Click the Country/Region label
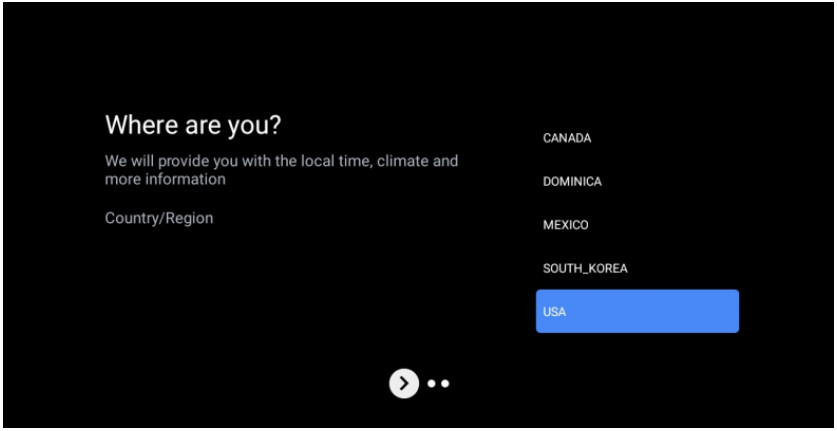Viewport: 837px width, 431px height. point(159,218)
